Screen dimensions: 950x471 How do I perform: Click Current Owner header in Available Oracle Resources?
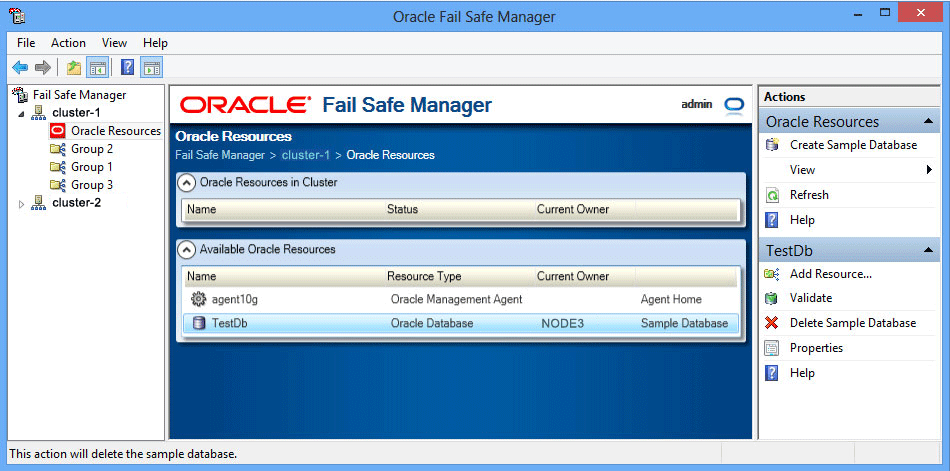pos(573,276)
